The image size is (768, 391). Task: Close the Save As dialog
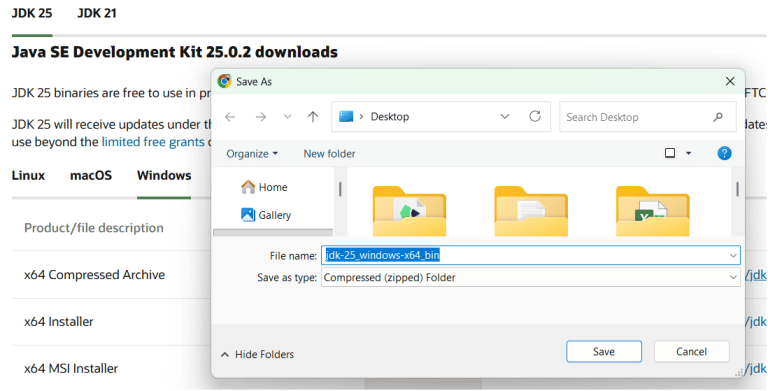(x=730, y=81)
